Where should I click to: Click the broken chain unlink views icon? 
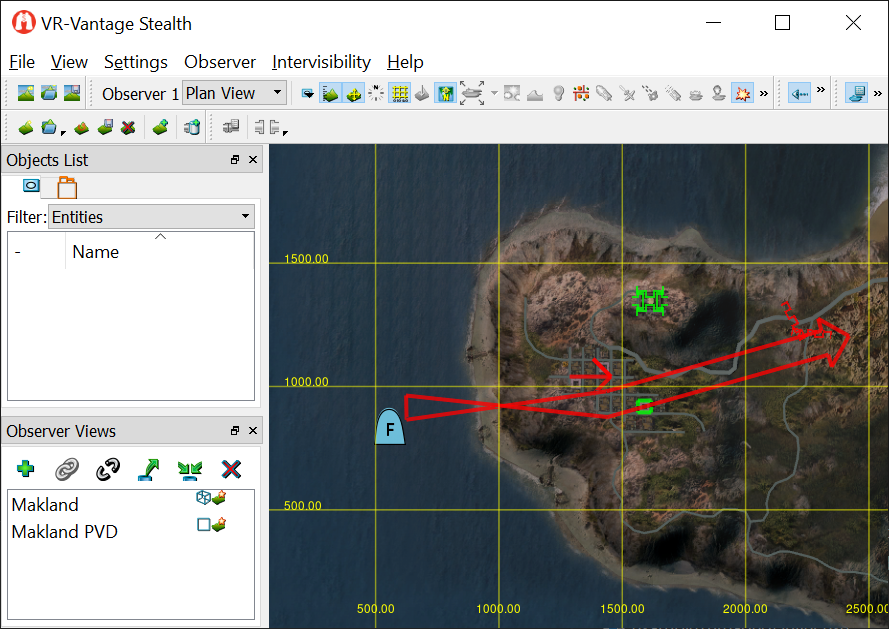click(x=108, y=469)
